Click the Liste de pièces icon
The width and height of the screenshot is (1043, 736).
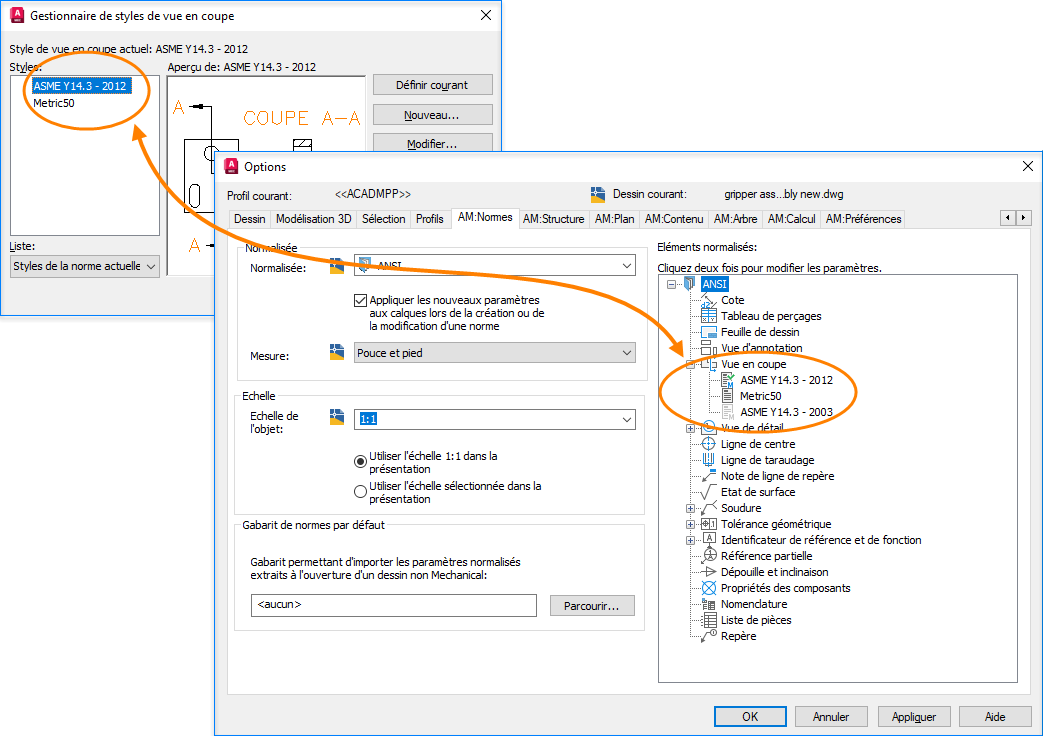coord(709,620)
